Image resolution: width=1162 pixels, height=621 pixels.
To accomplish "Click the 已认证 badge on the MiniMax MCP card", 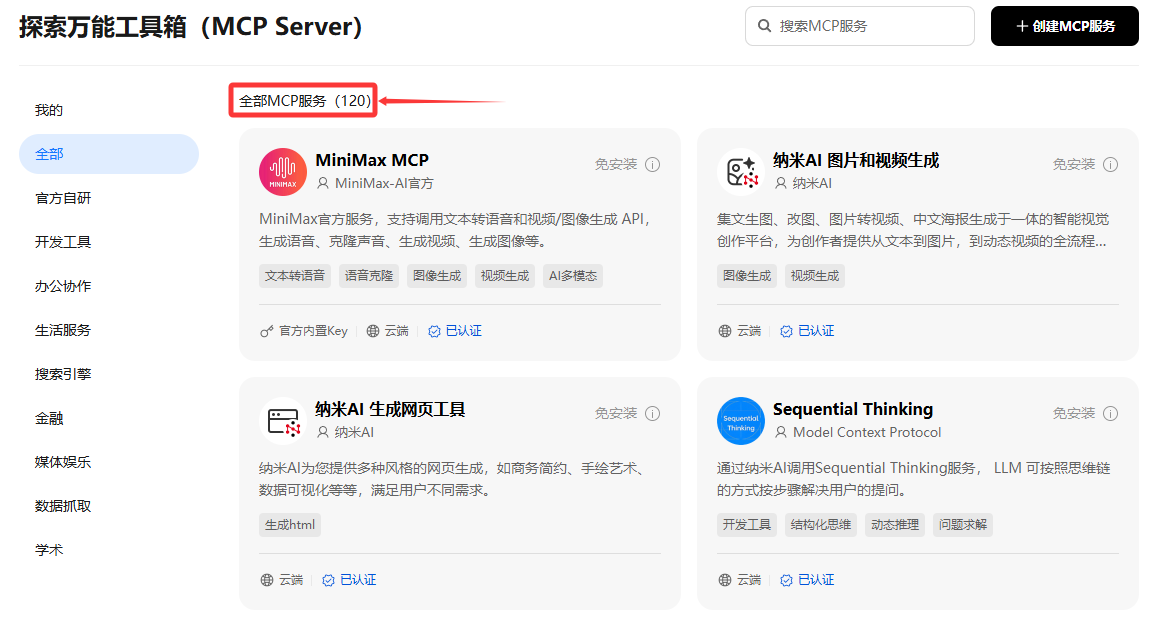I will click(455, 331).
